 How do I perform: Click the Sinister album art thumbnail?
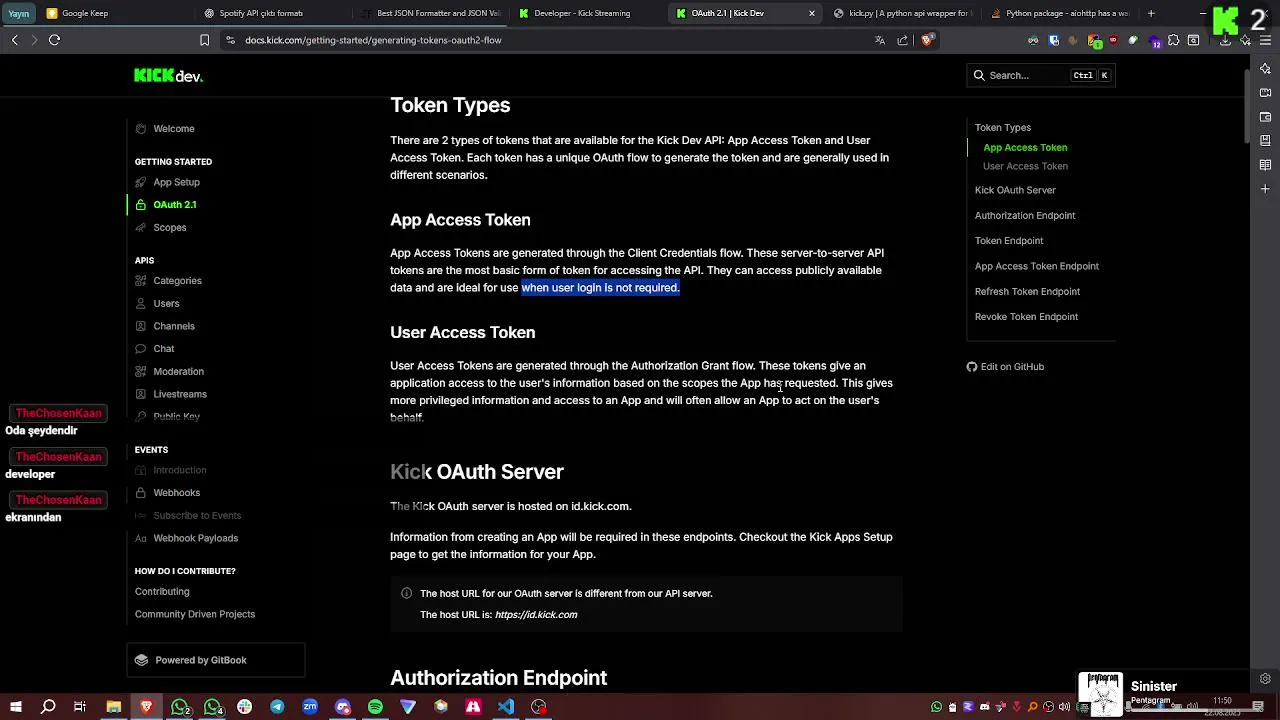(1101, 694)
